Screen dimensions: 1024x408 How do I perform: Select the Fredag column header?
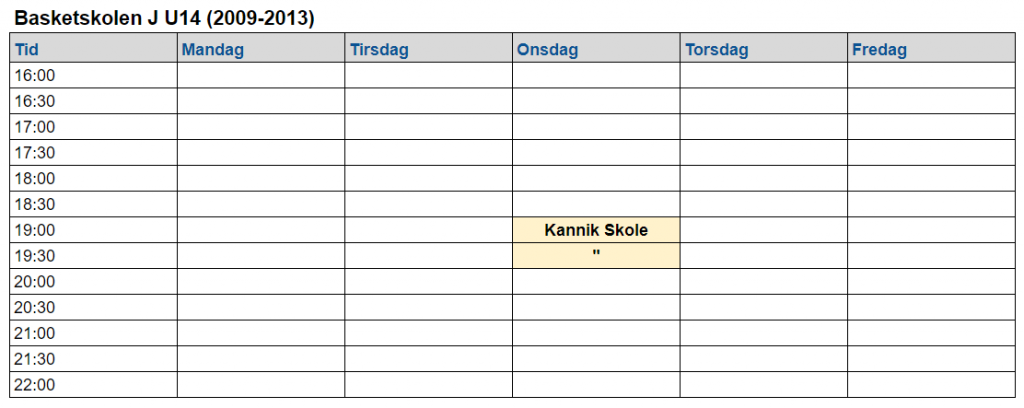[931, 50]
